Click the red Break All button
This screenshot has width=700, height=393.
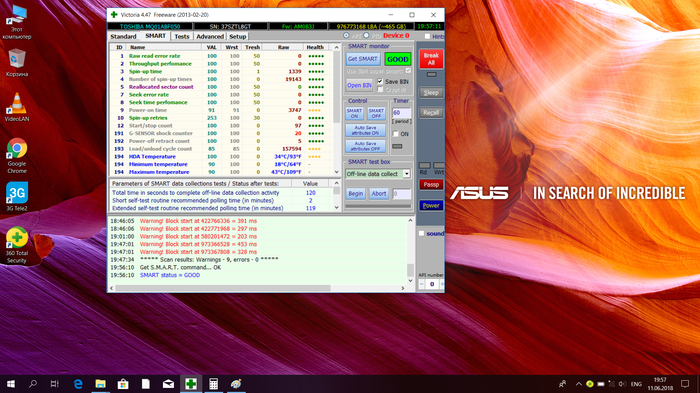[x=431, y=59]
